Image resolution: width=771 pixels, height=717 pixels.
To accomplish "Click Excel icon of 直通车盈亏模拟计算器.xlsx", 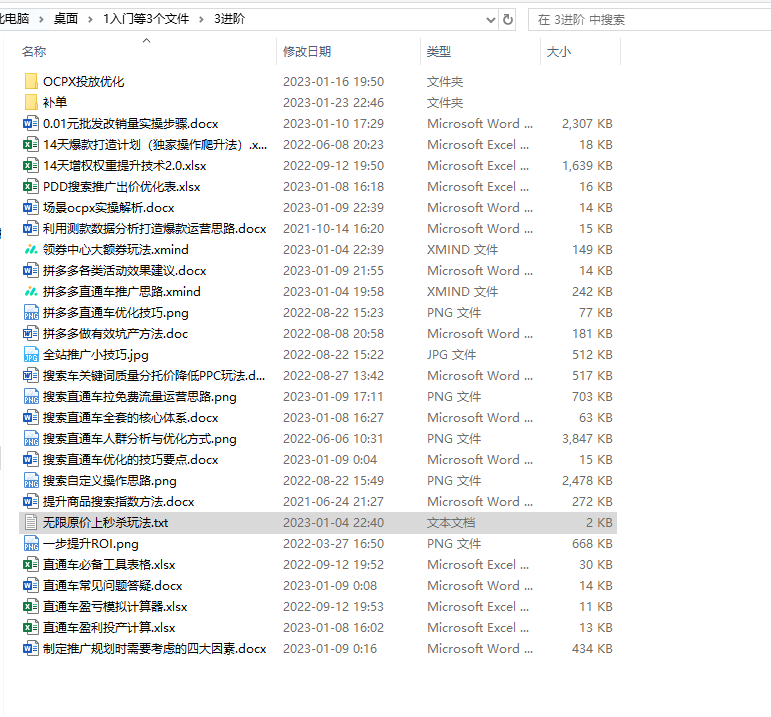I will click(31, 607).
